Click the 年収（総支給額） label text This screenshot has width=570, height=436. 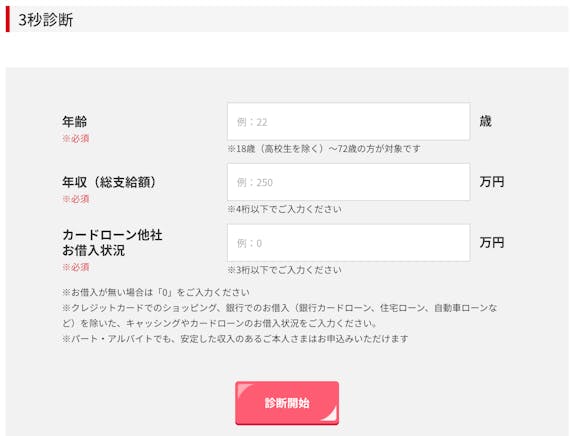coord(109,182)
